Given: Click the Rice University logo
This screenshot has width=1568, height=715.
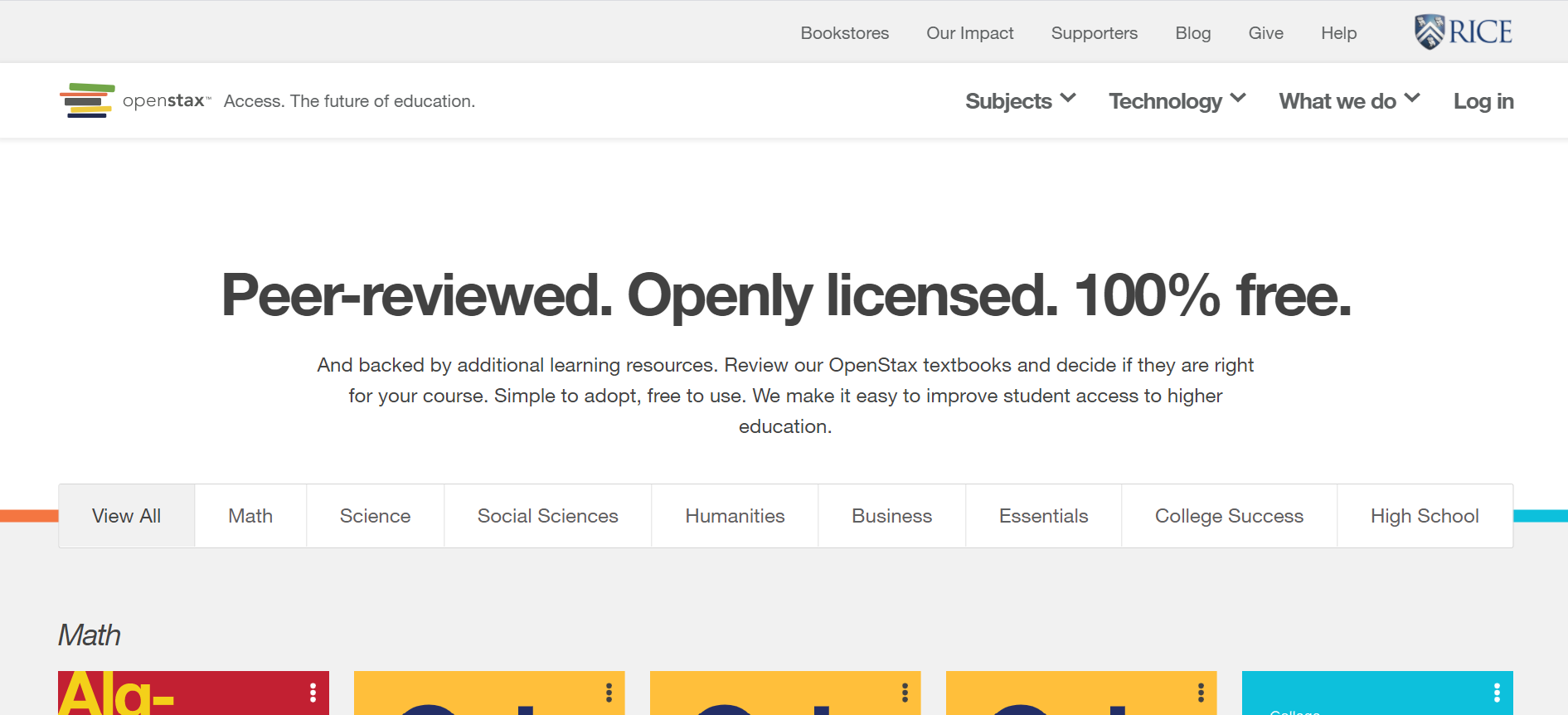Looking at the screenshot, I should tap(1464, 32).
